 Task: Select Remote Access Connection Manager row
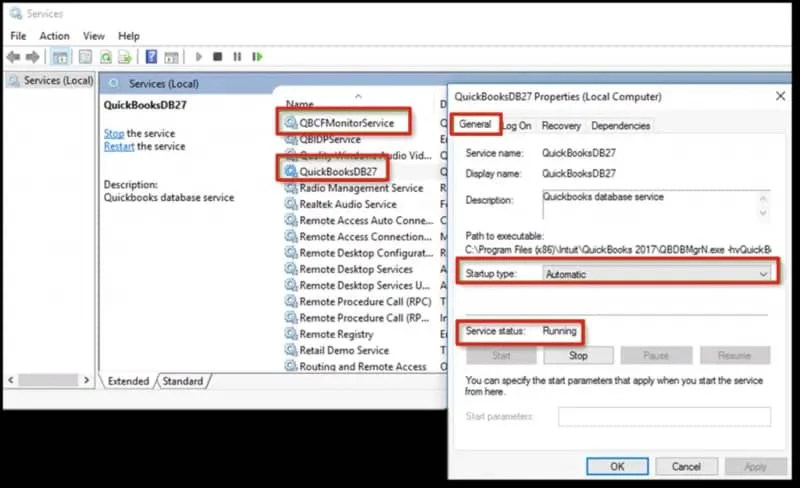pyautogui.click(x=365, y=237)
